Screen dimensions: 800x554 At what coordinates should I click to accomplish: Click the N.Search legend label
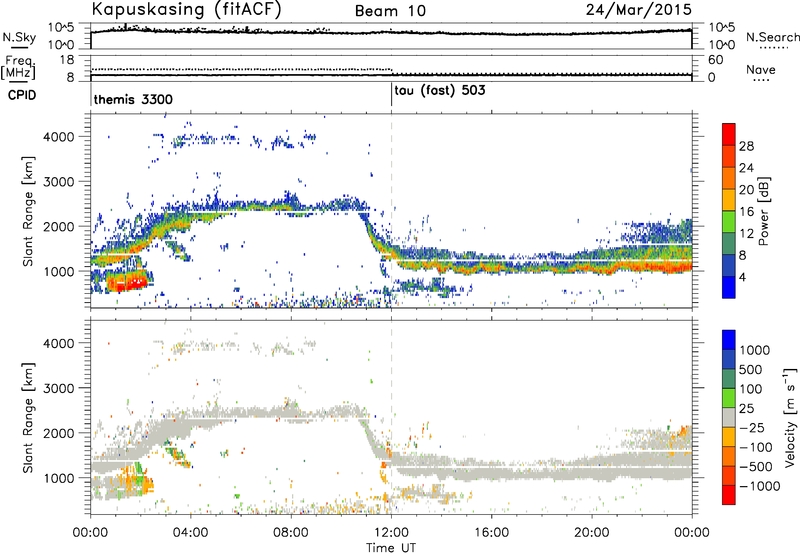pyautogui.click(x=772, y=37)
